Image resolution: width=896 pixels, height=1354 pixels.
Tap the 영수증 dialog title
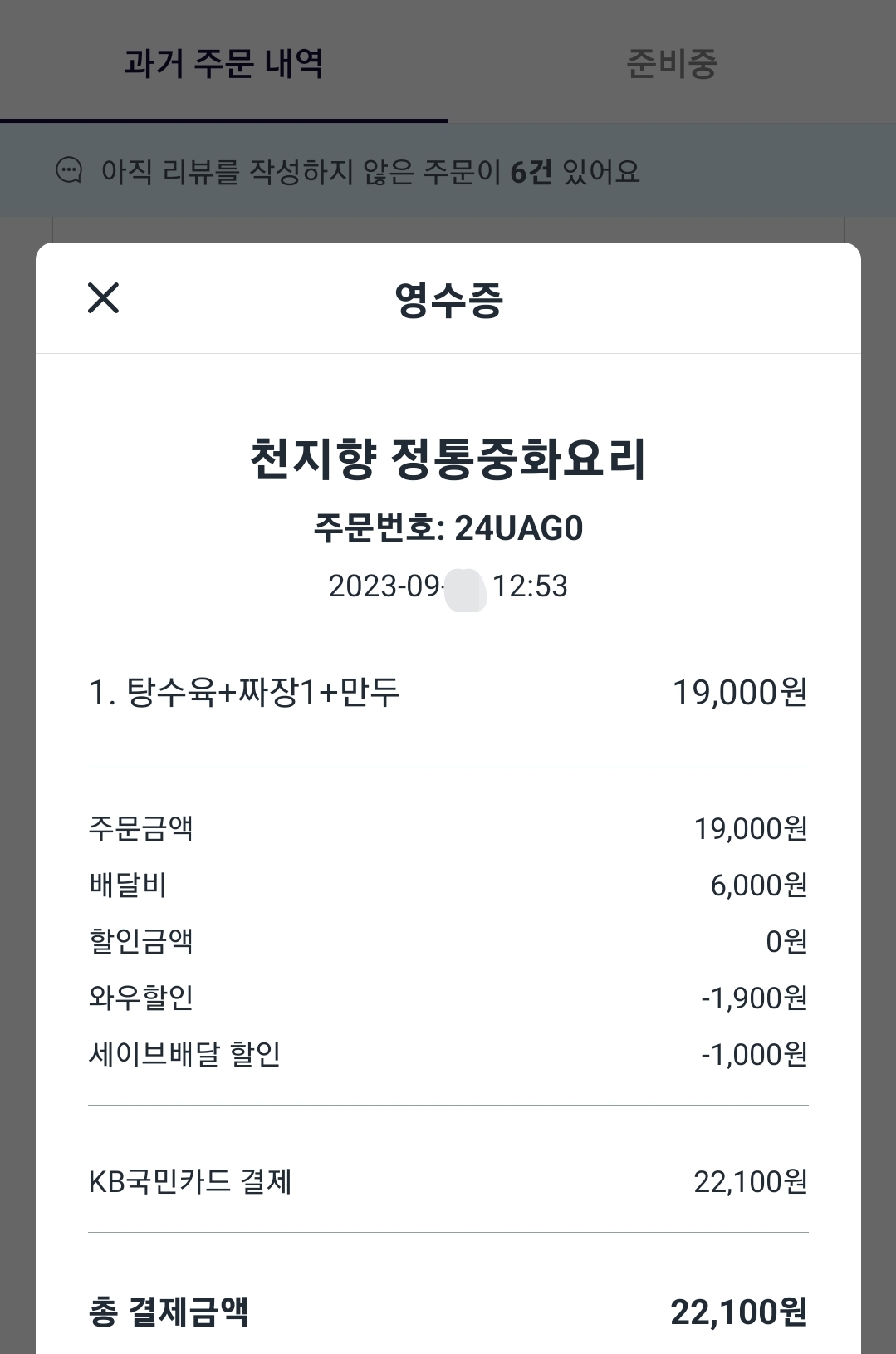448,299
